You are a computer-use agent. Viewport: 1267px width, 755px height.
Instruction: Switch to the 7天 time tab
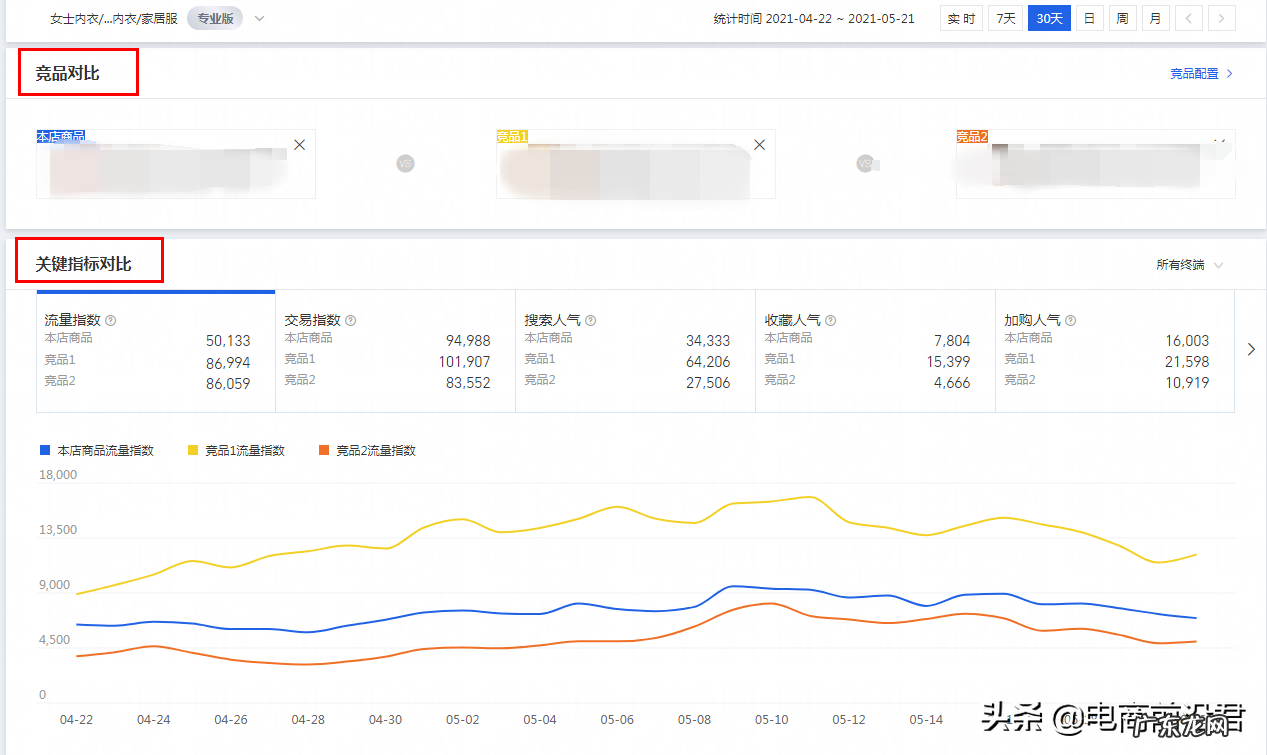1005,18
